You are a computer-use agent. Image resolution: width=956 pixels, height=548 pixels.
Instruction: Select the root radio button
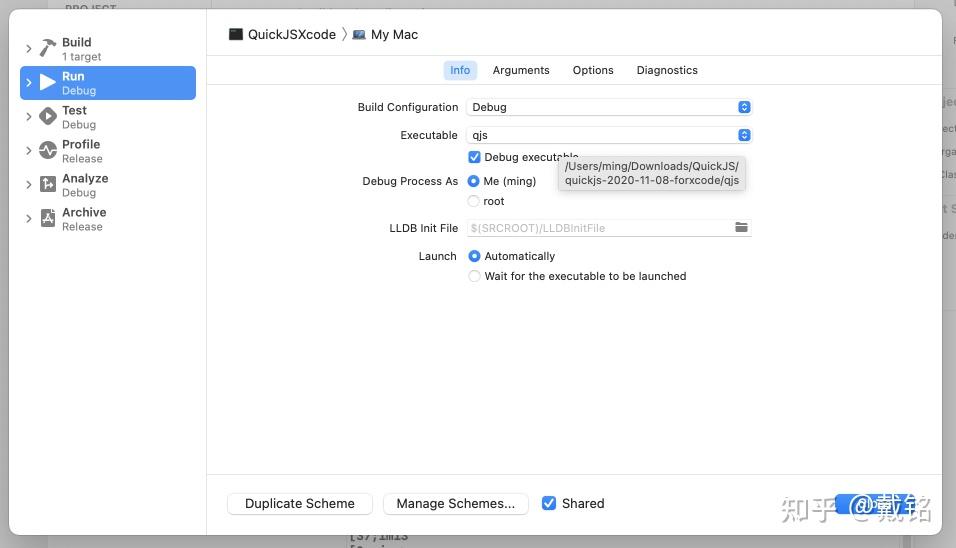tap(474, 201)
